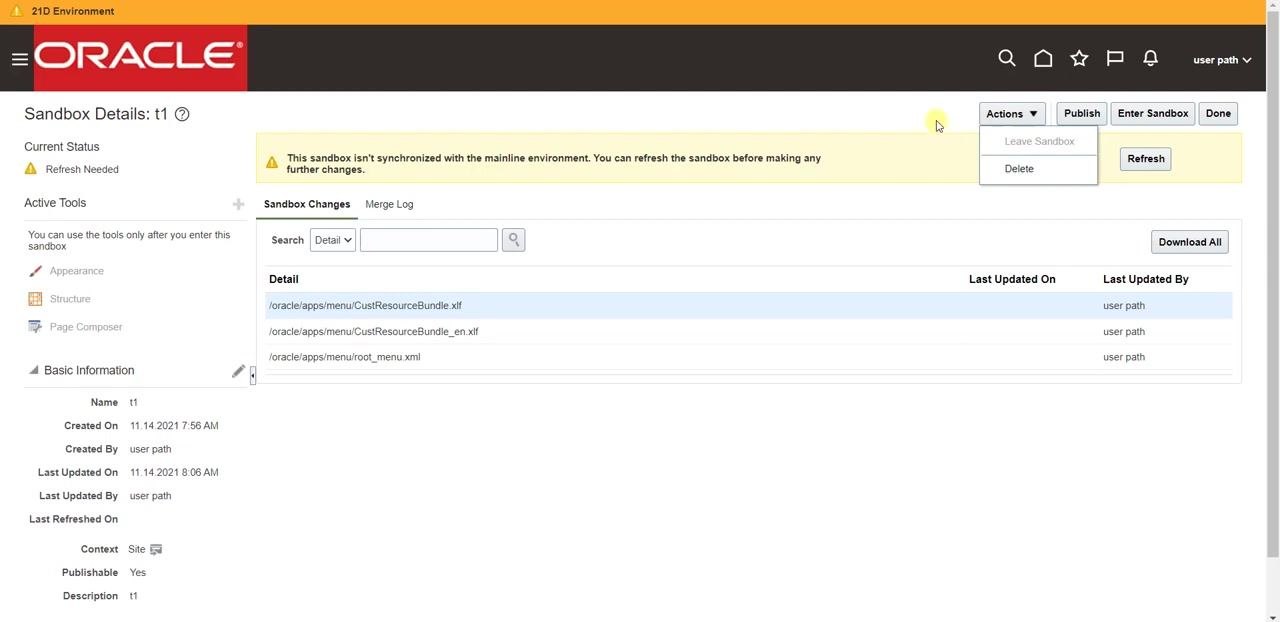Image resolution: width=1280 pixels, height=622 pixels.
Task: Open the Notifications bell icon
Action: coord(1151,59)
